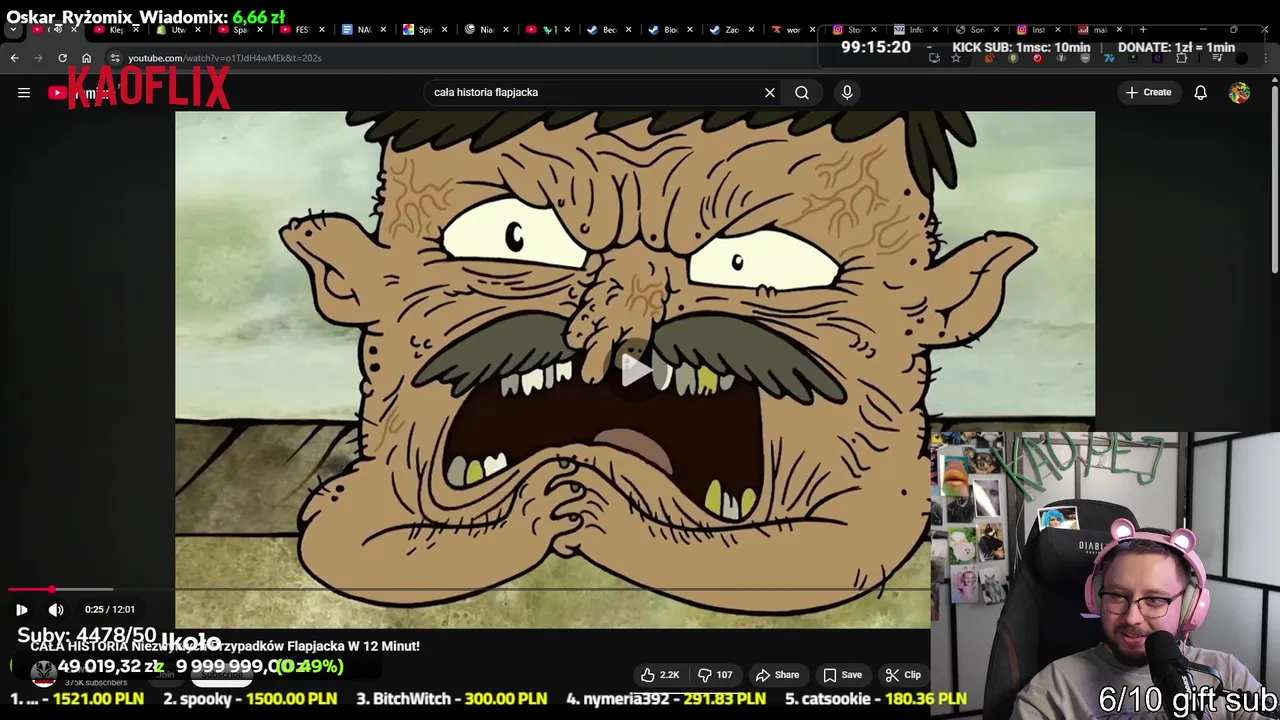
Task: Switch to the 'Zac' Steam tab
Action: (x=729, y=30)
